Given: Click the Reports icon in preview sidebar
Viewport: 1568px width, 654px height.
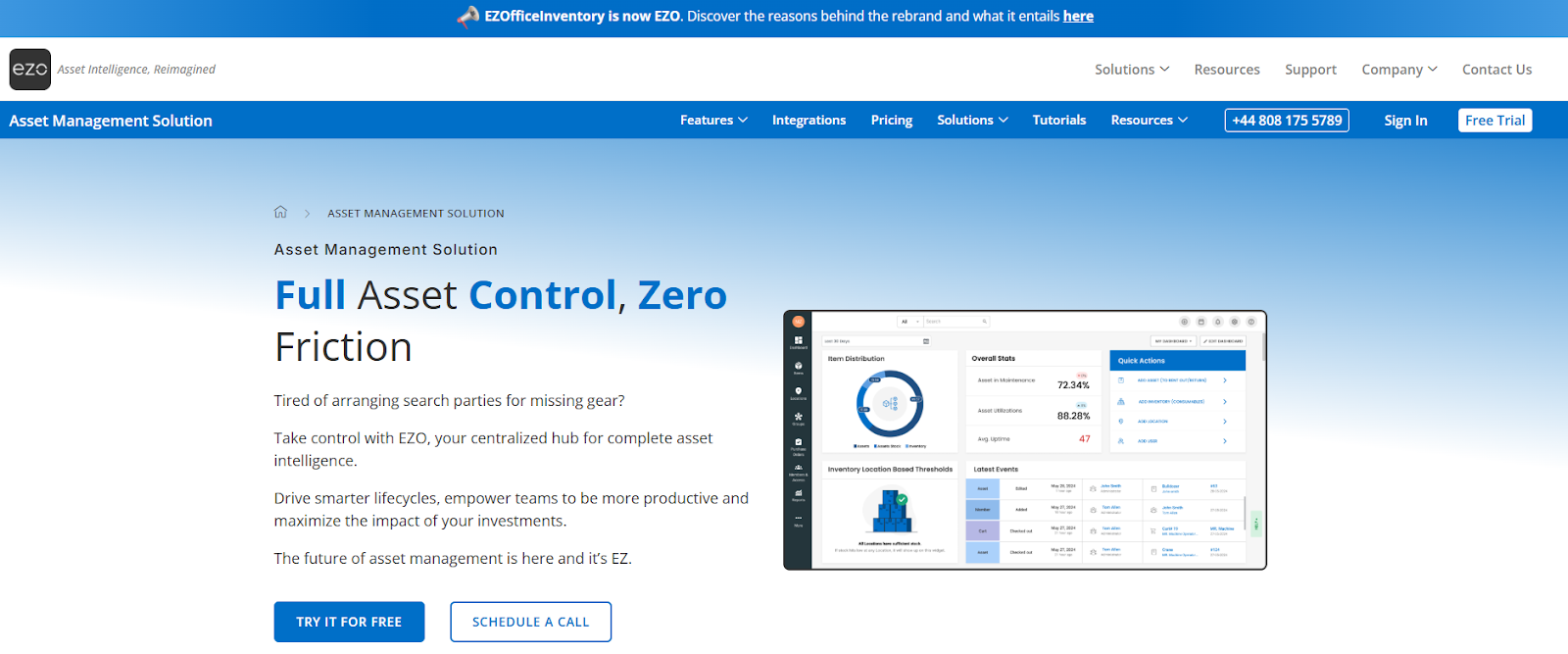Looking at the screenshot, I should pyautogui.click(x=799, y=494).
